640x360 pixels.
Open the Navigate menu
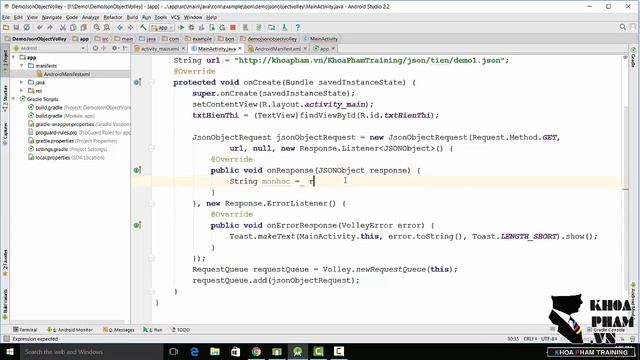[52, 17]
